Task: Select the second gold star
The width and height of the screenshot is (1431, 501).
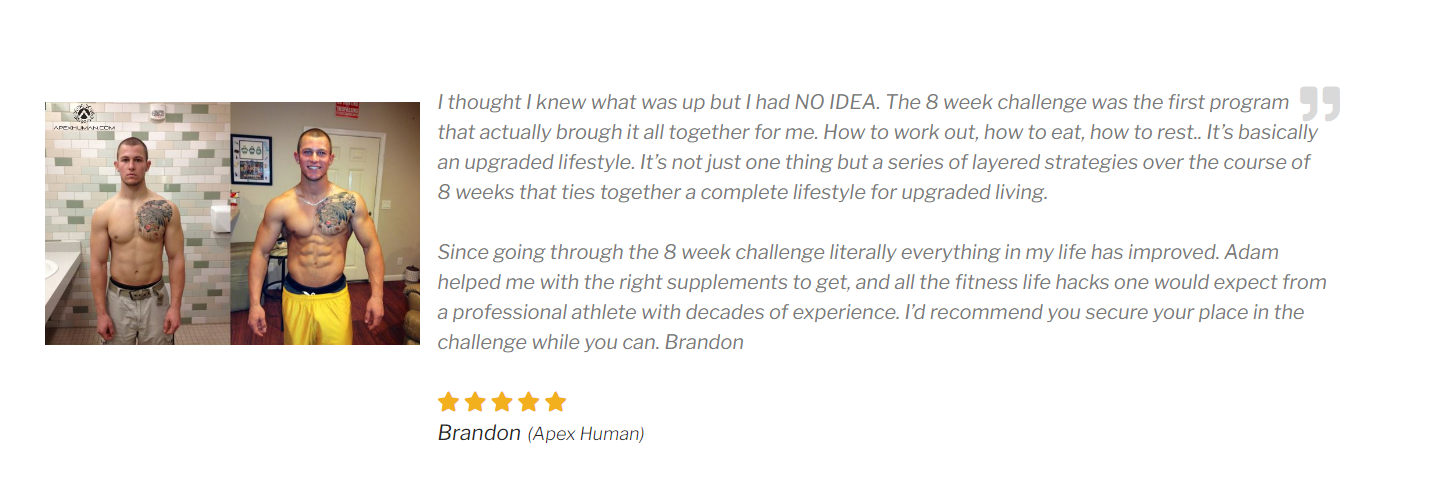Action: [475, 402]
